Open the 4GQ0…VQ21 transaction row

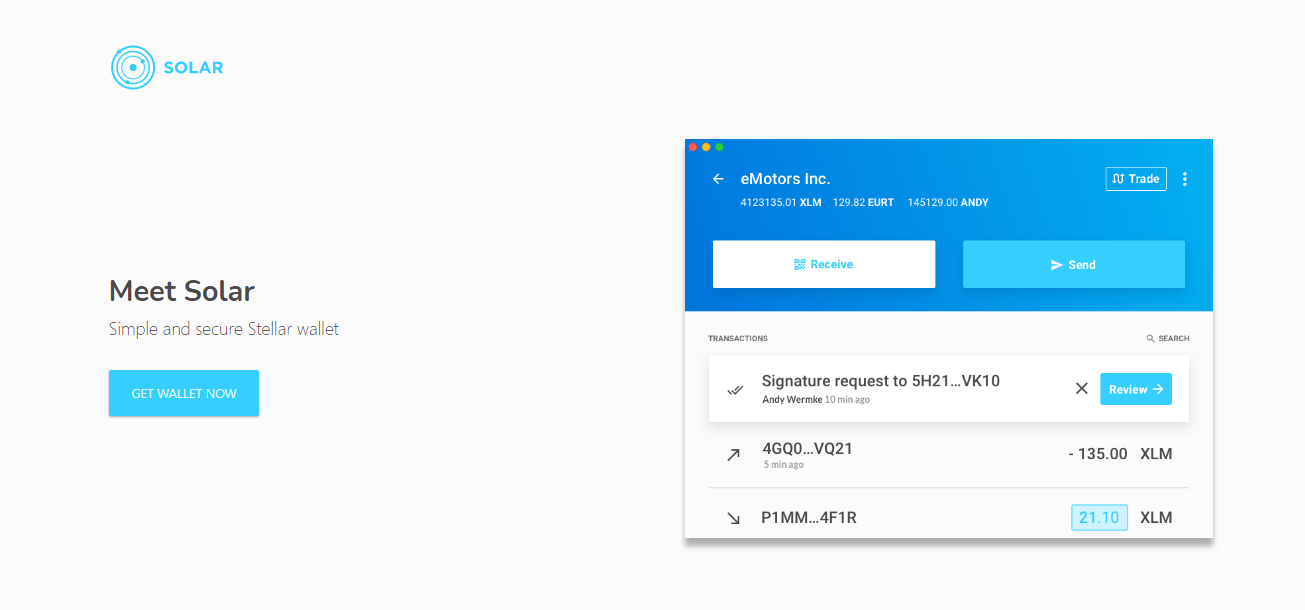[x=949, y=454]
